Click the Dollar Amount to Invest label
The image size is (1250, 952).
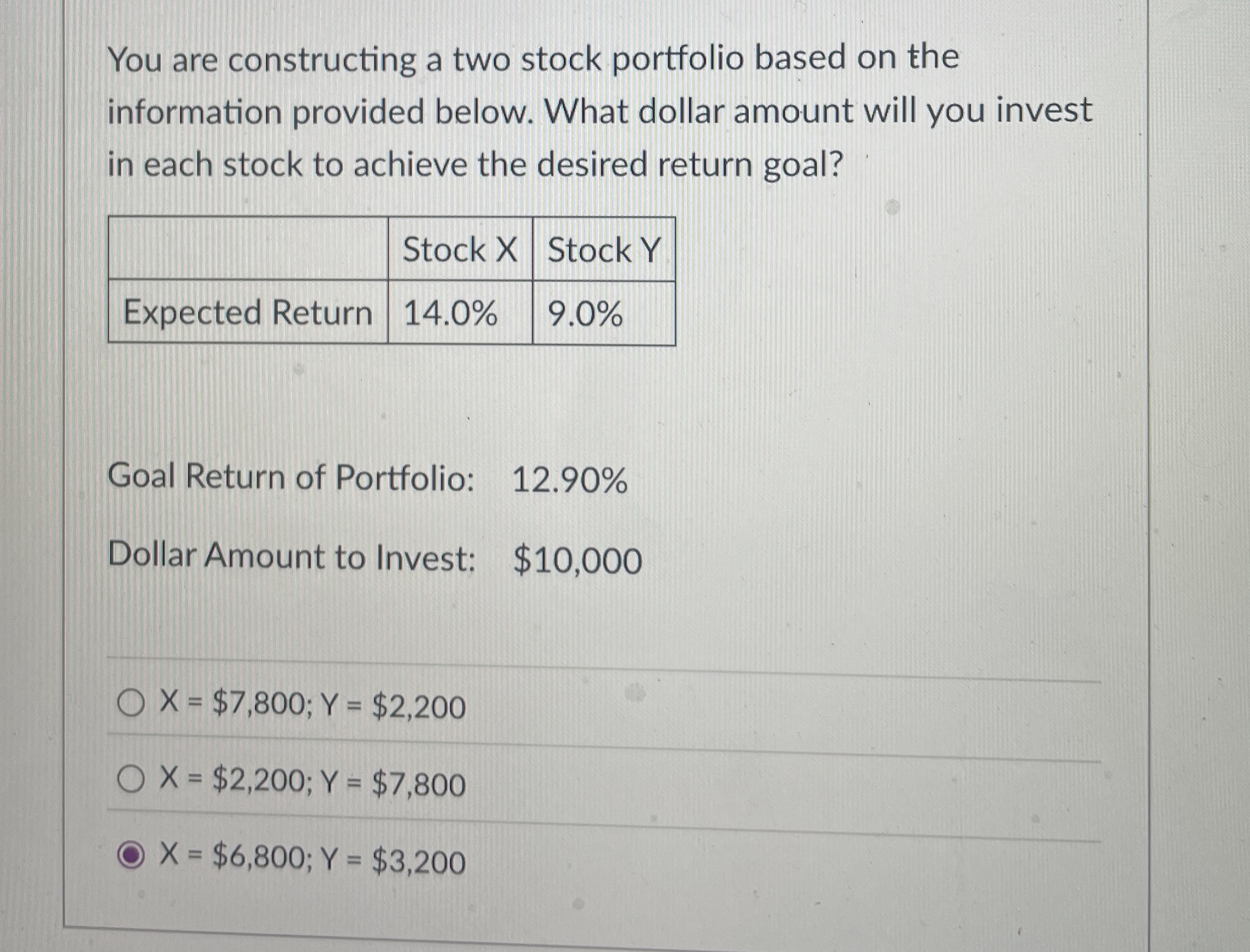pyautogui.click(x=292, y=560)
